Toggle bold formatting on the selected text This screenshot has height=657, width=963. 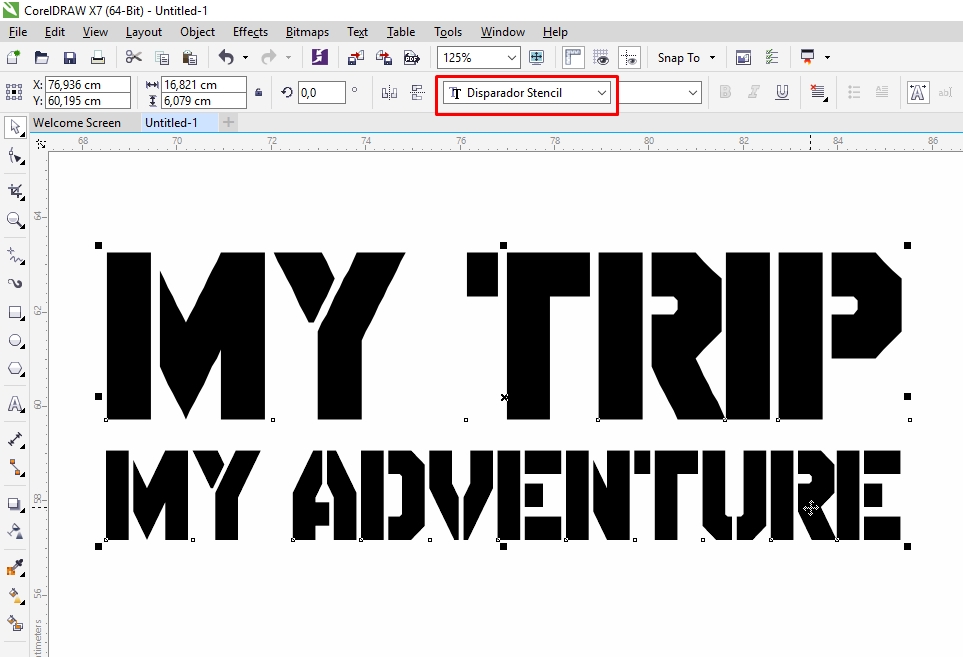click(723, 92)
